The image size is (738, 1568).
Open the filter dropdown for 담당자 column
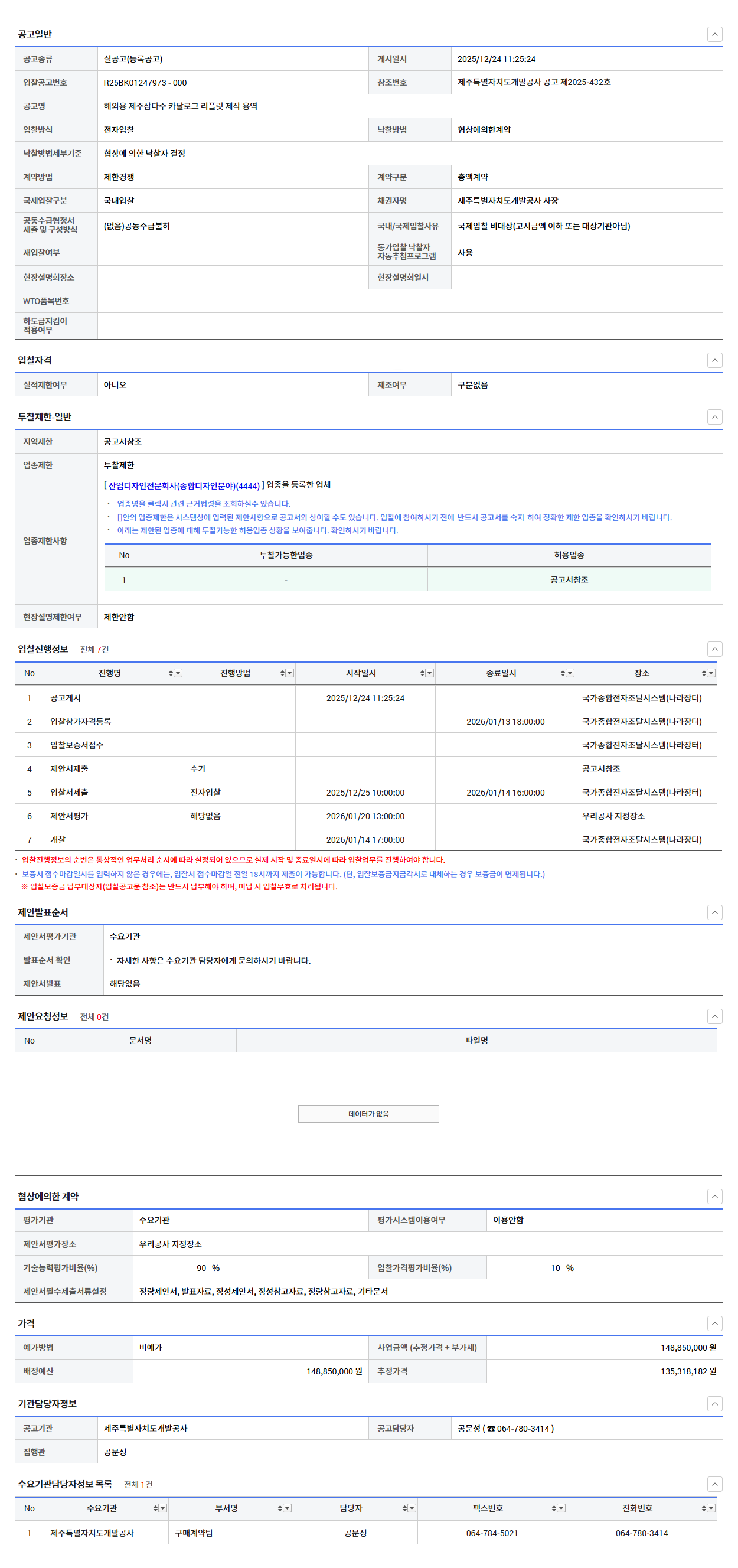coord(412,1508)
